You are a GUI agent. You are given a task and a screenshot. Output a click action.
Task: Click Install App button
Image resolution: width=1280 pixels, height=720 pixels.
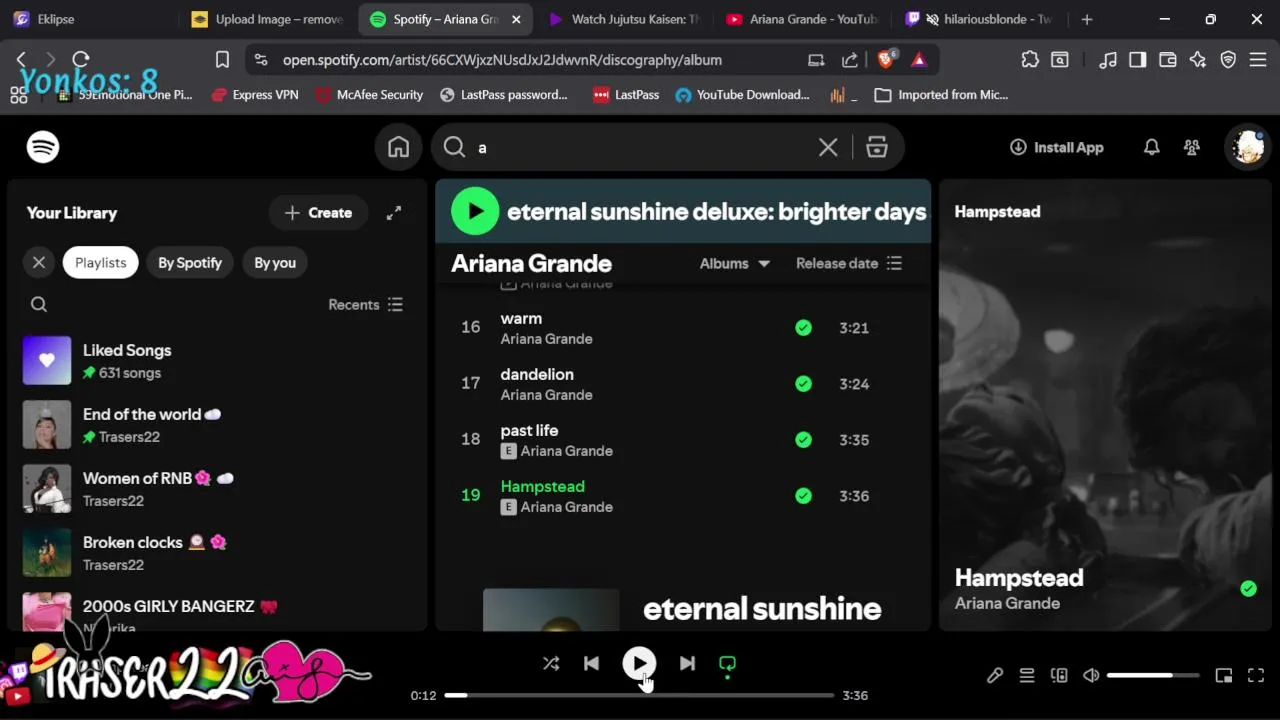click(1057, 147)
